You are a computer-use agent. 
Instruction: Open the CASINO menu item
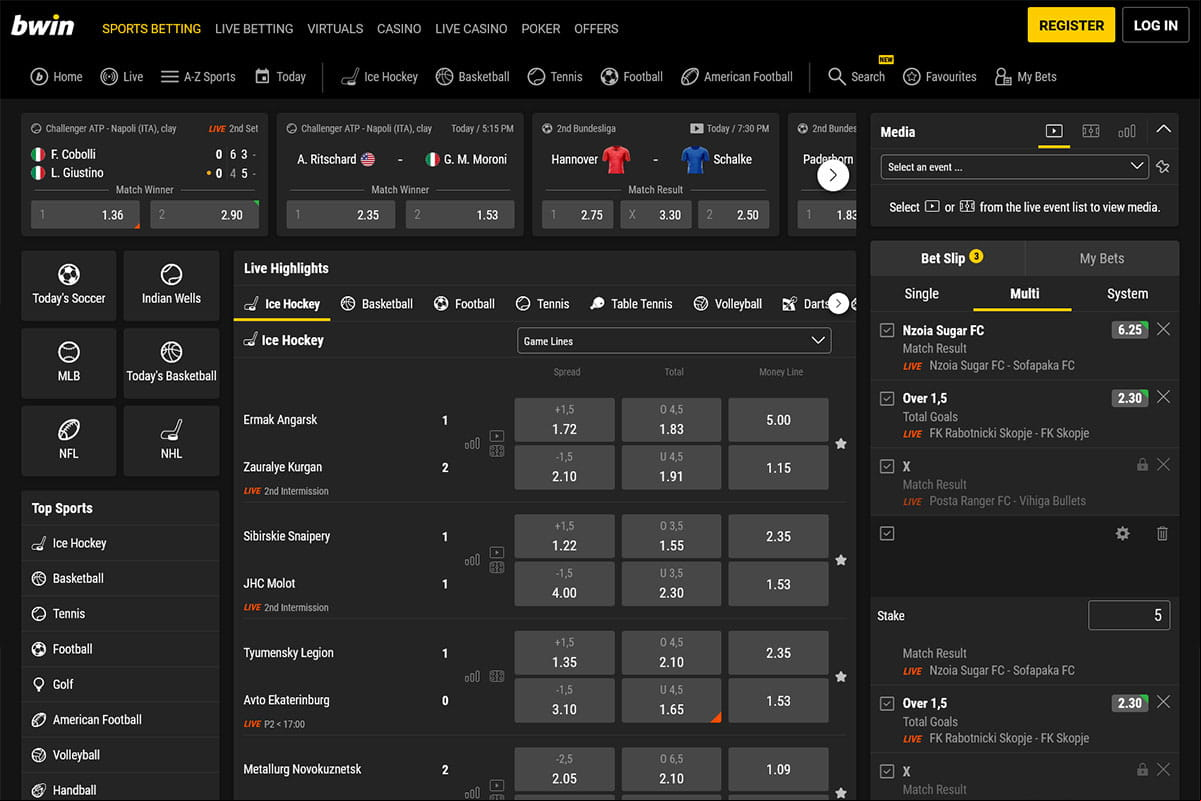click(399, 28)
